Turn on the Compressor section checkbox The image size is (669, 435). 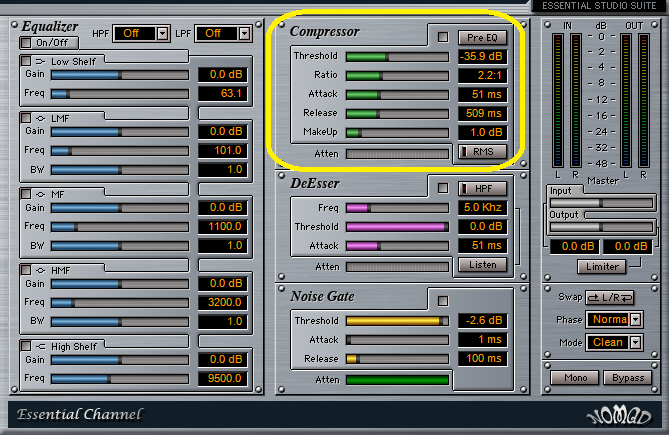pyautogui.click(x=443, y=37)
